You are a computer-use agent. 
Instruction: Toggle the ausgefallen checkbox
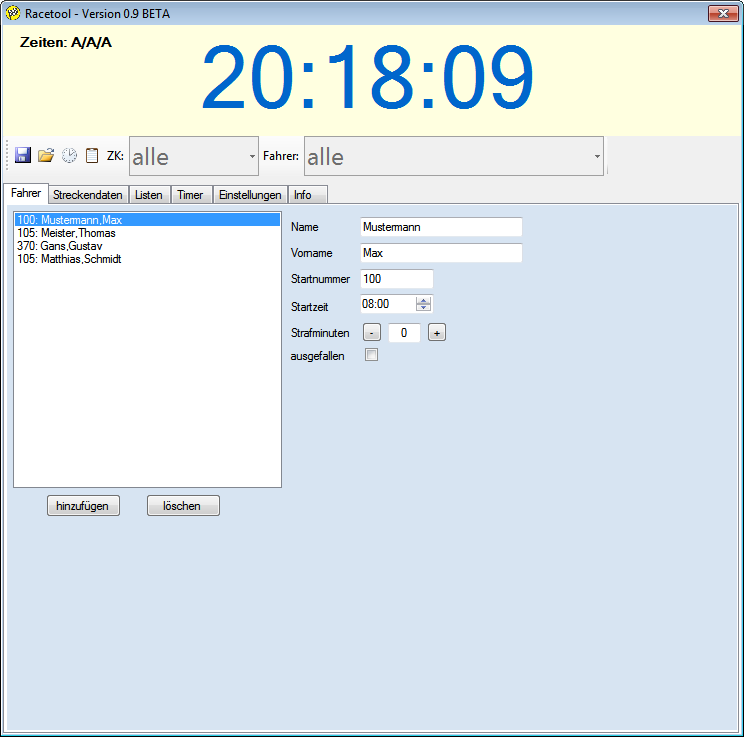click(371, 355)
